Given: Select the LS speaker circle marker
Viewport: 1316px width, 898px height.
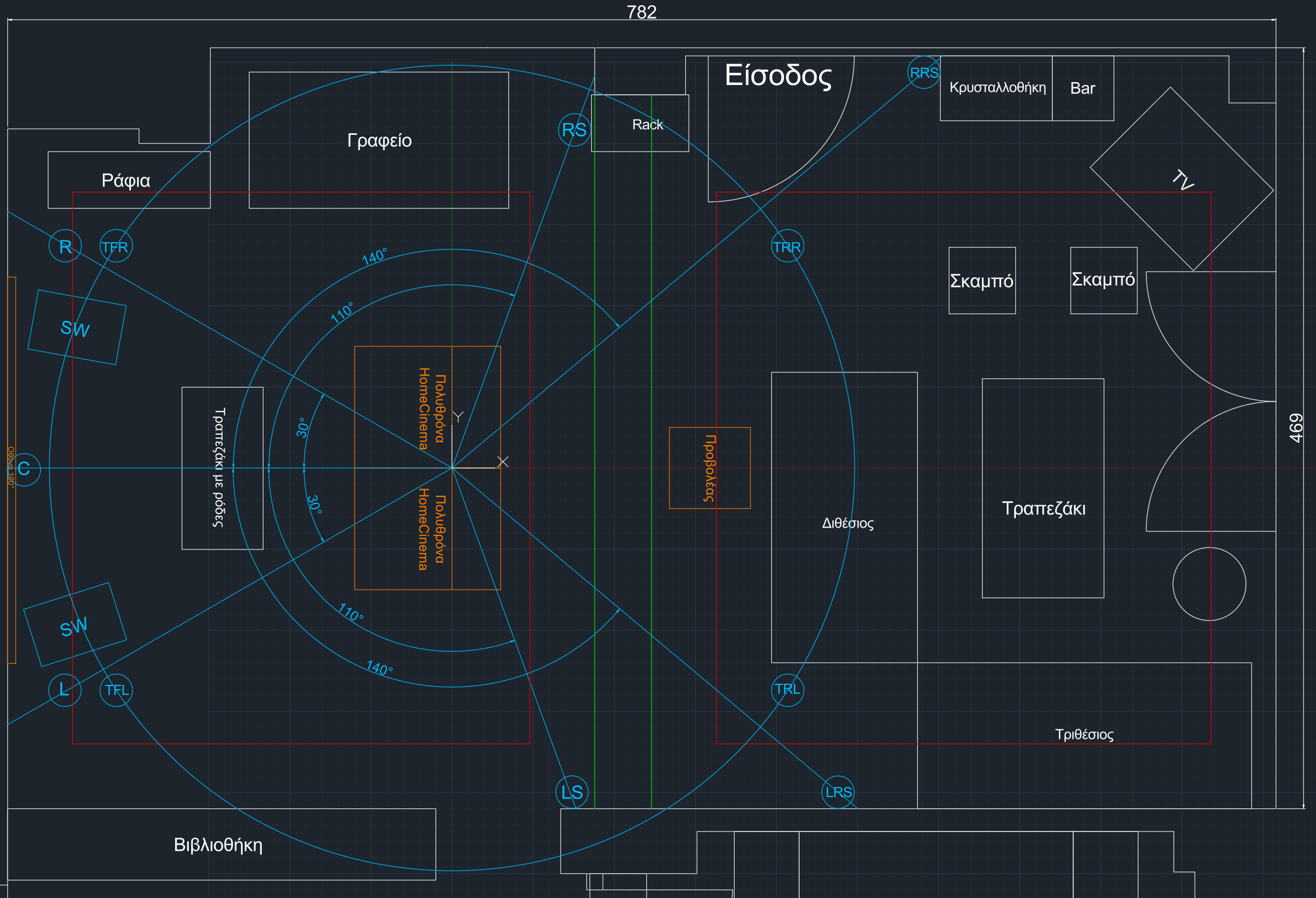Looking at the screenshot, I should pos(572,792).
